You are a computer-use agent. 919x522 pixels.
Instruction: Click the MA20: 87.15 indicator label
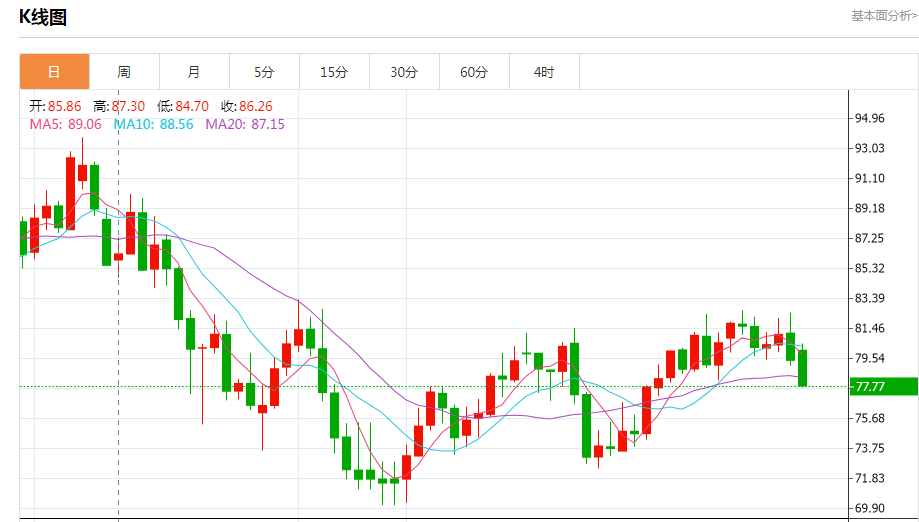coord(245,124)
